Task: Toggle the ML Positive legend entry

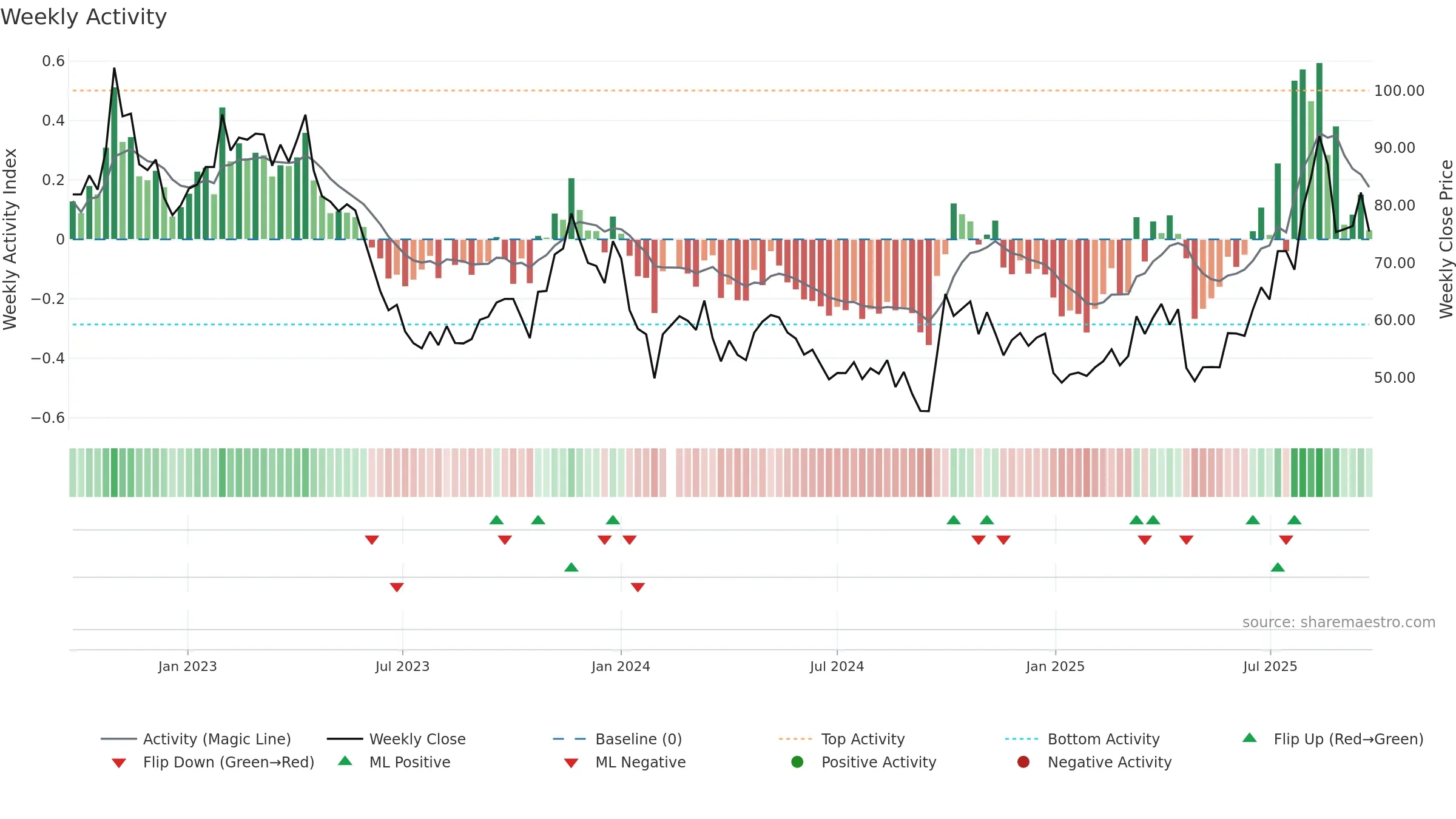Action: [x=394, y=762]
